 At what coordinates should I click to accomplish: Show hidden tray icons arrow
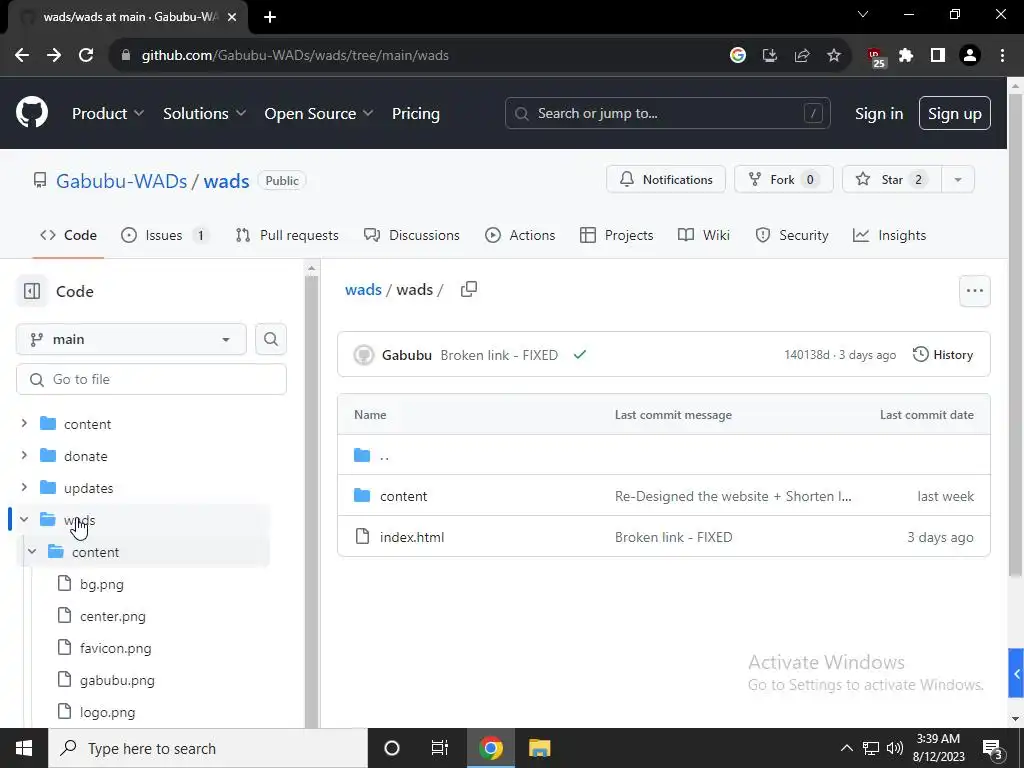(x=846, y=748)
